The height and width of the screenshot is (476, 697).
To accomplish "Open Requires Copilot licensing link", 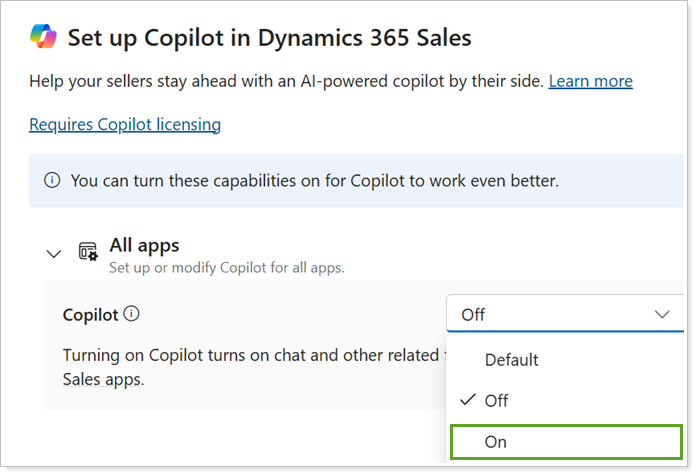I will 125,124.
